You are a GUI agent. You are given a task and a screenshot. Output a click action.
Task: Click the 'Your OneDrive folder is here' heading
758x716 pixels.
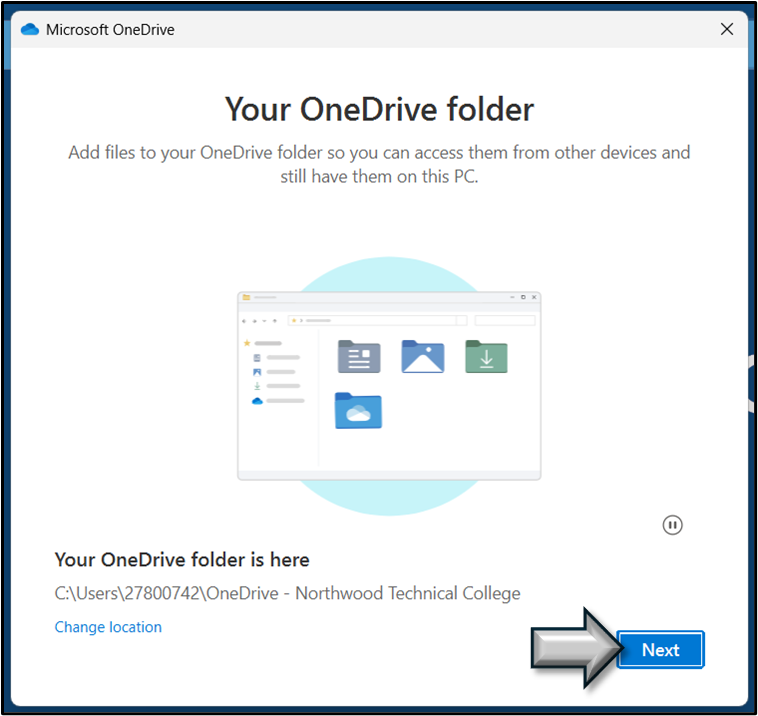[182, 559]
